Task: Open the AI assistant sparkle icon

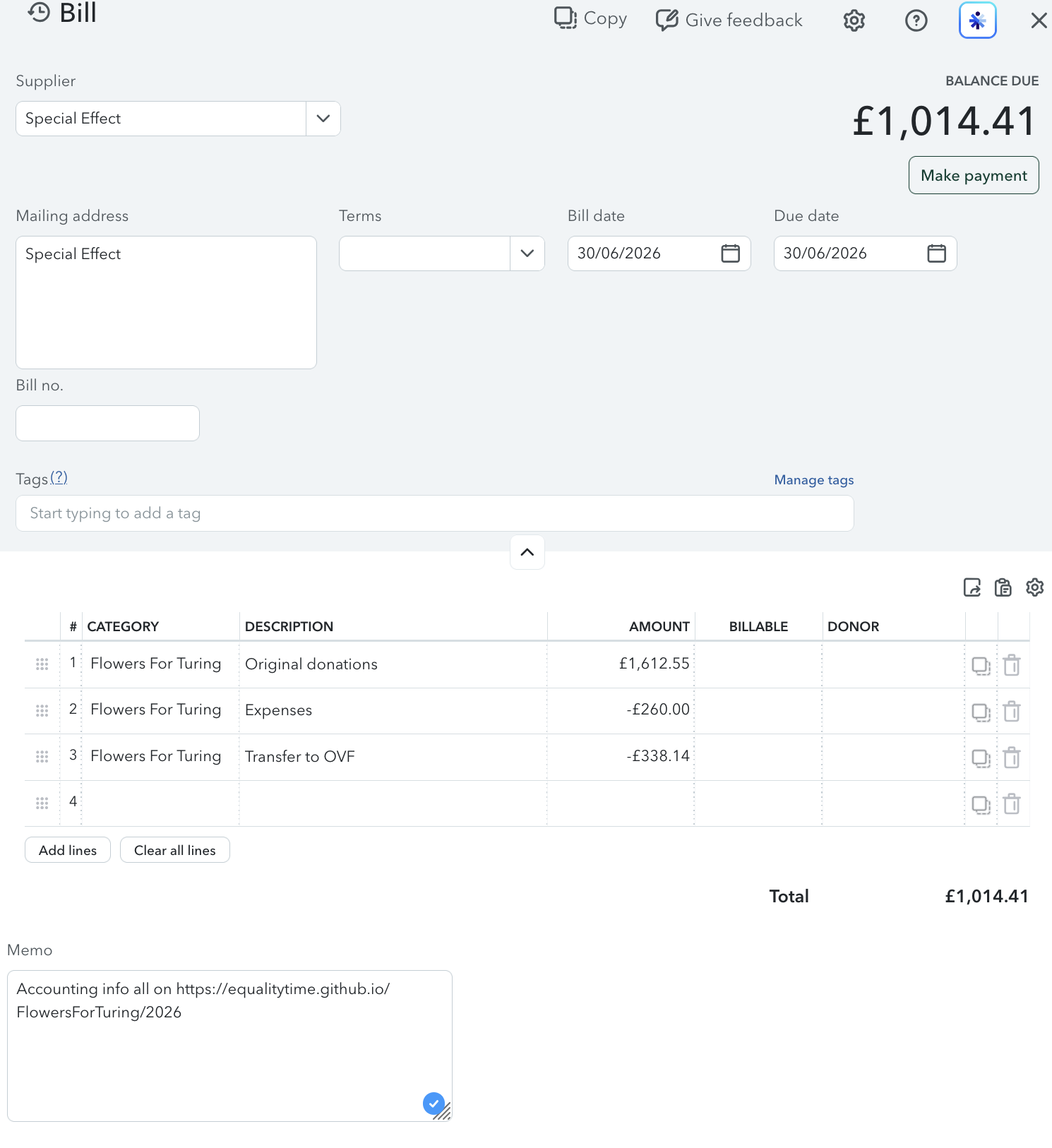Action: tap(978, 20)
